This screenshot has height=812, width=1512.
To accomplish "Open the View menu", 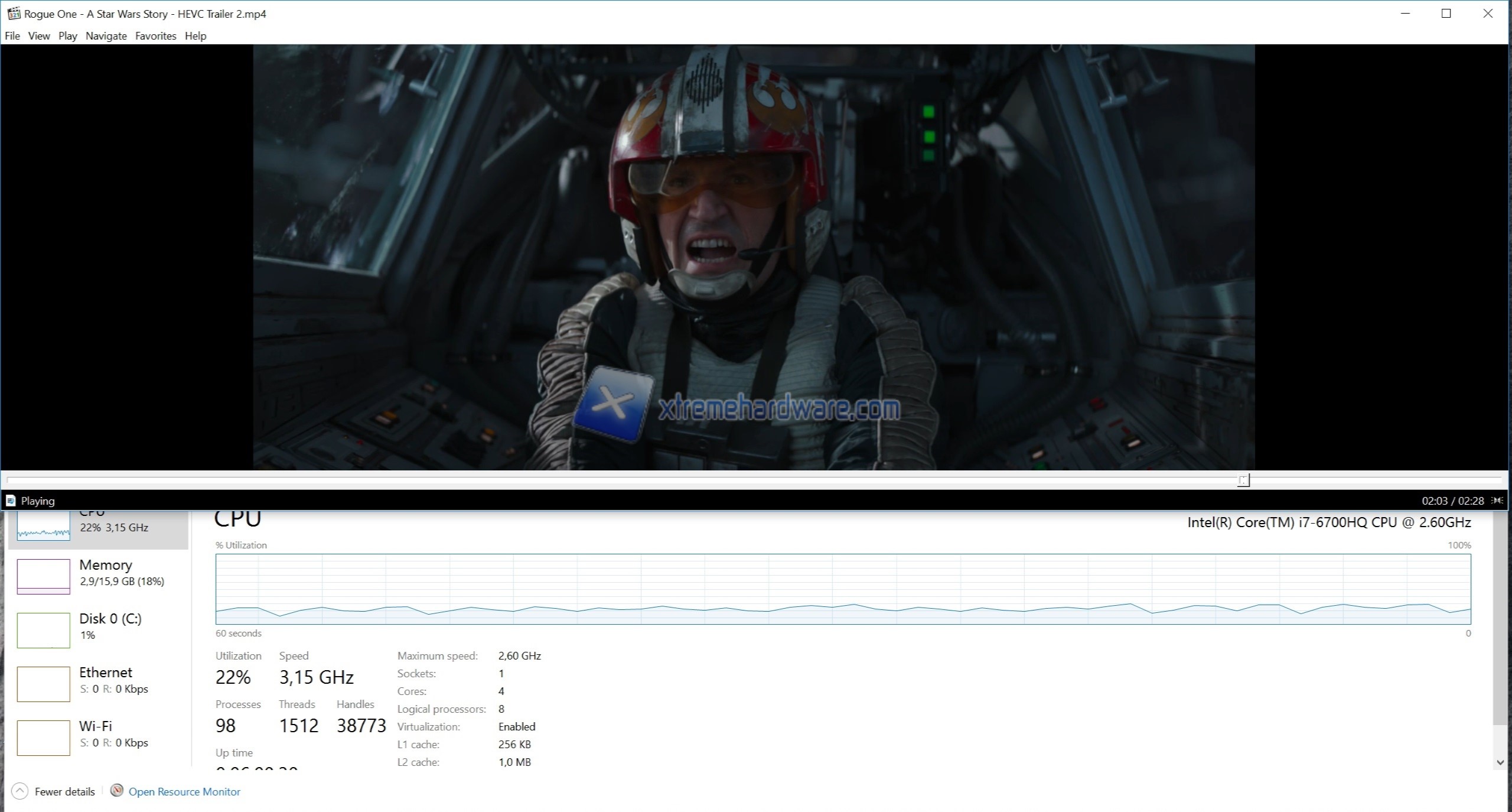I will pos(39,36).
